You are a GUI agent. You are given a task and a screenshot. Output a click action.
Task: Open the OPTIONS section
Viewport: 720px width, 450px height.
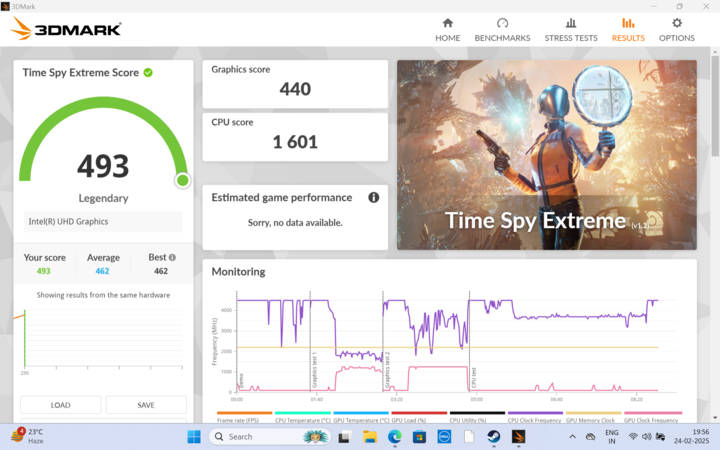click(x=676, y=30)
